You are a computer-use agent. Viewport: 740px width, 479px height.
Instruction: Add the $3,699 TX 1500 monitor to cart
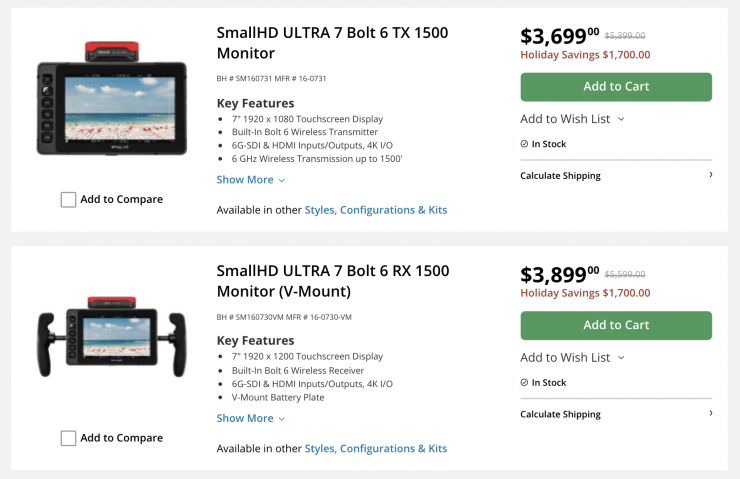point(616,87)
